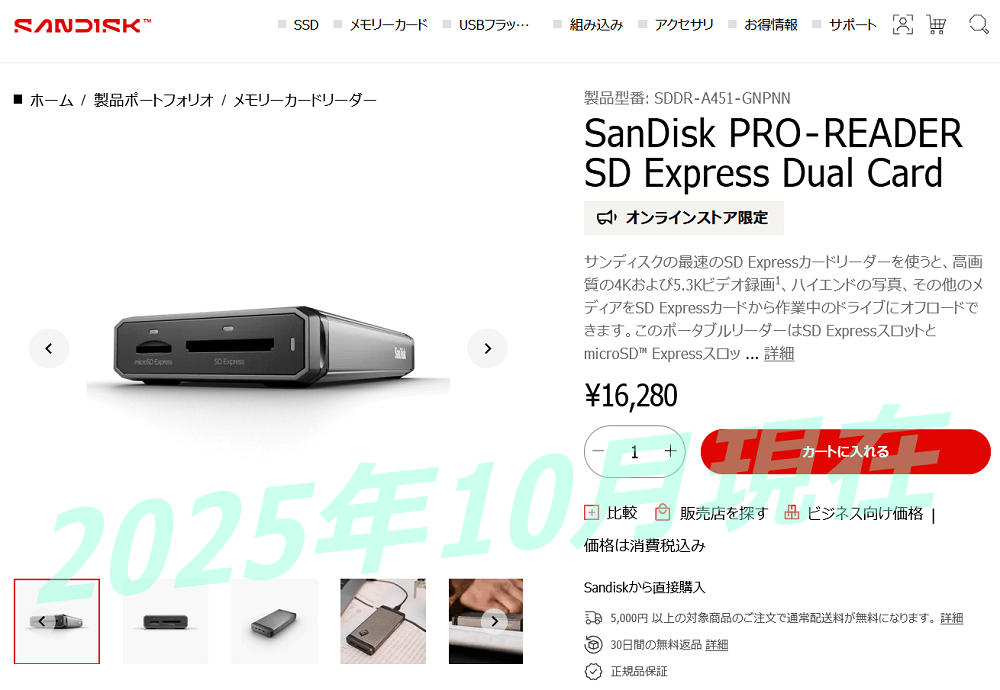Open the メモリーカード menu
The height and width of the screenshot is (690, 1000).
[388, 25]
